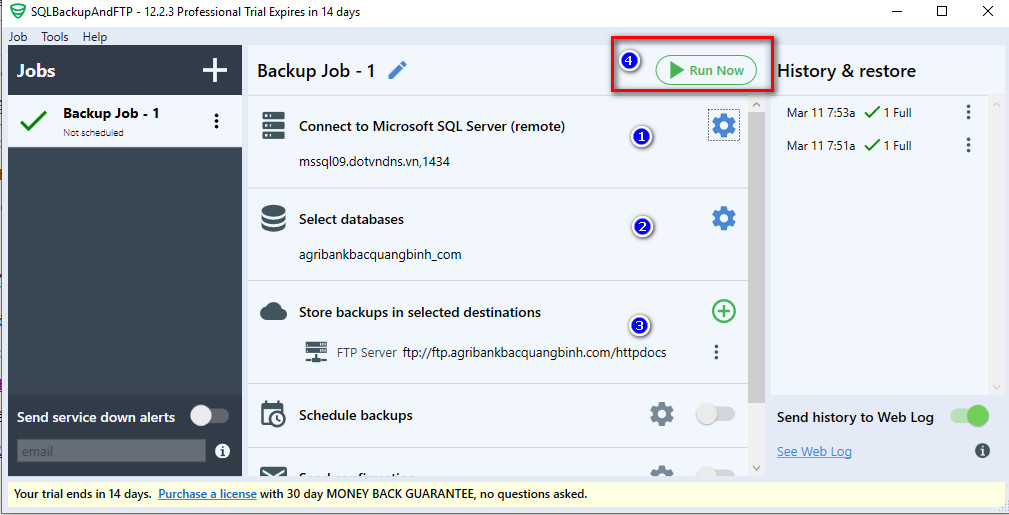Click the Schedule backups calendar icon
The width and height of the screenshot is (1009, 515).
click(273, 414)
